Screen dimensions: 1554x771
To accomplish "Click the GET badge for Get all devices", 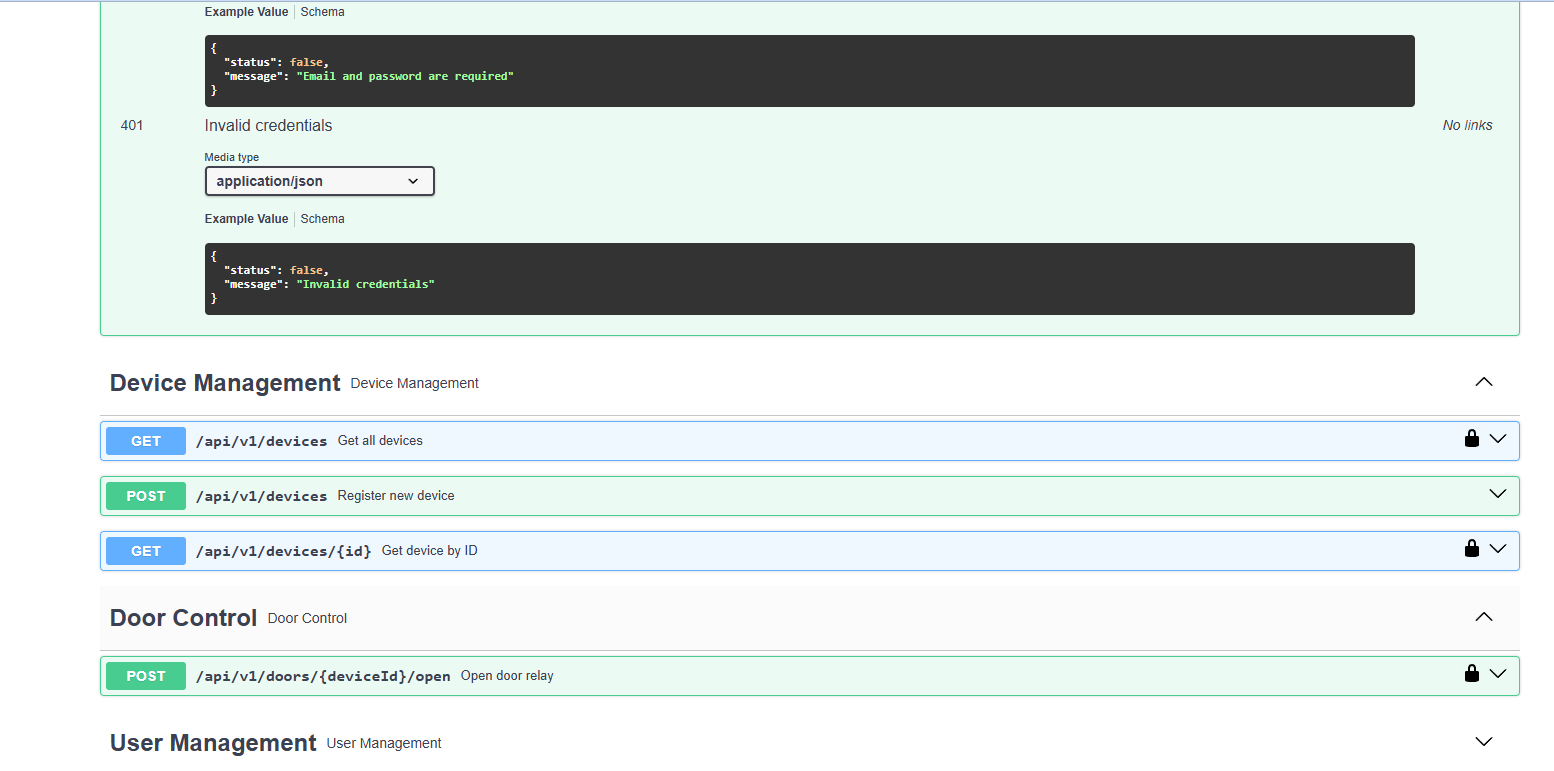I will [146, 441].
